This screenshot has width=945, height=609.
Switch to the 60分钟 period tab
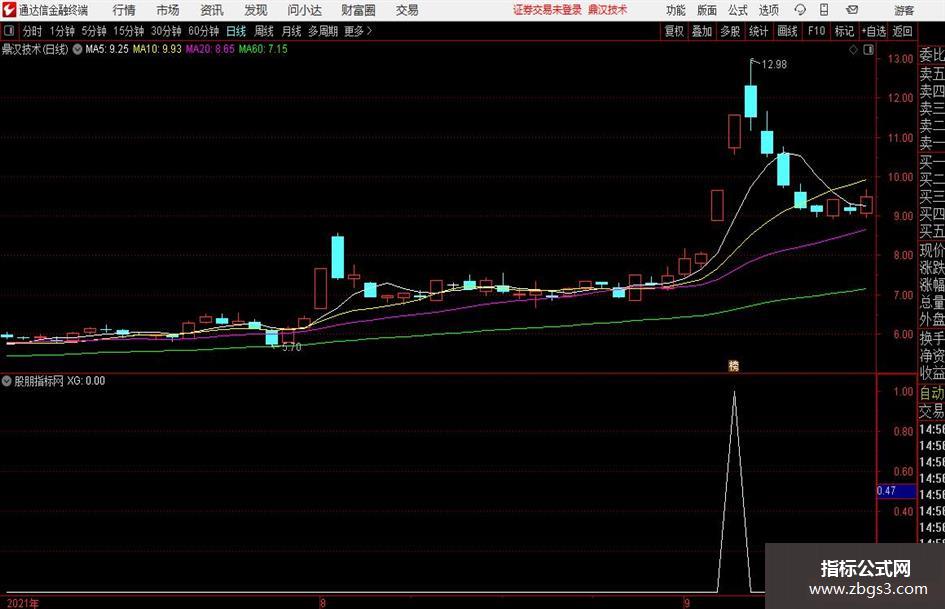coord(204,31)
